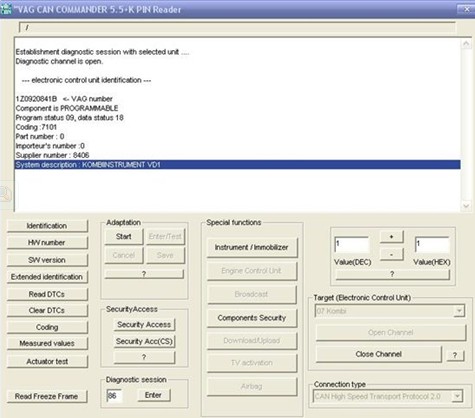Viewport: 475px width, 418px height.
Task: Open channel help question mark
Action: pos(455,355)
